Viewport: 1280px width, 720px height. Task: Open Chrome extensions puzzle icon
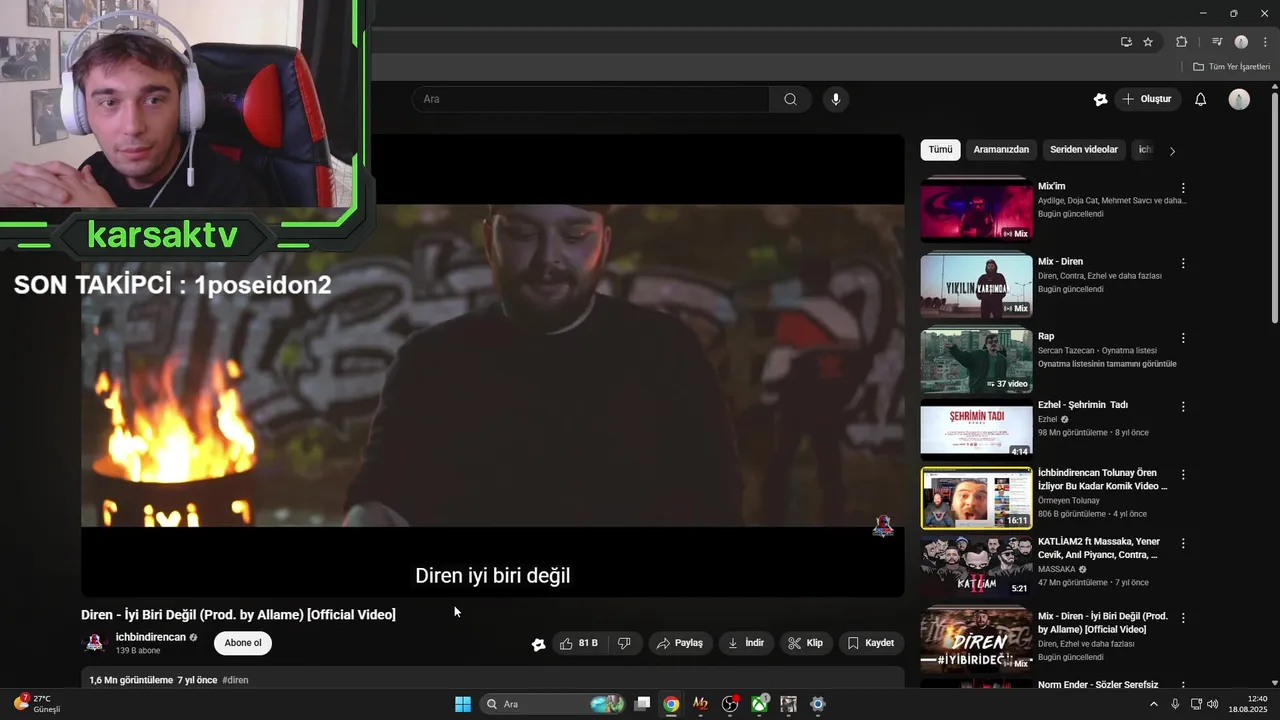coord(1181,42)
